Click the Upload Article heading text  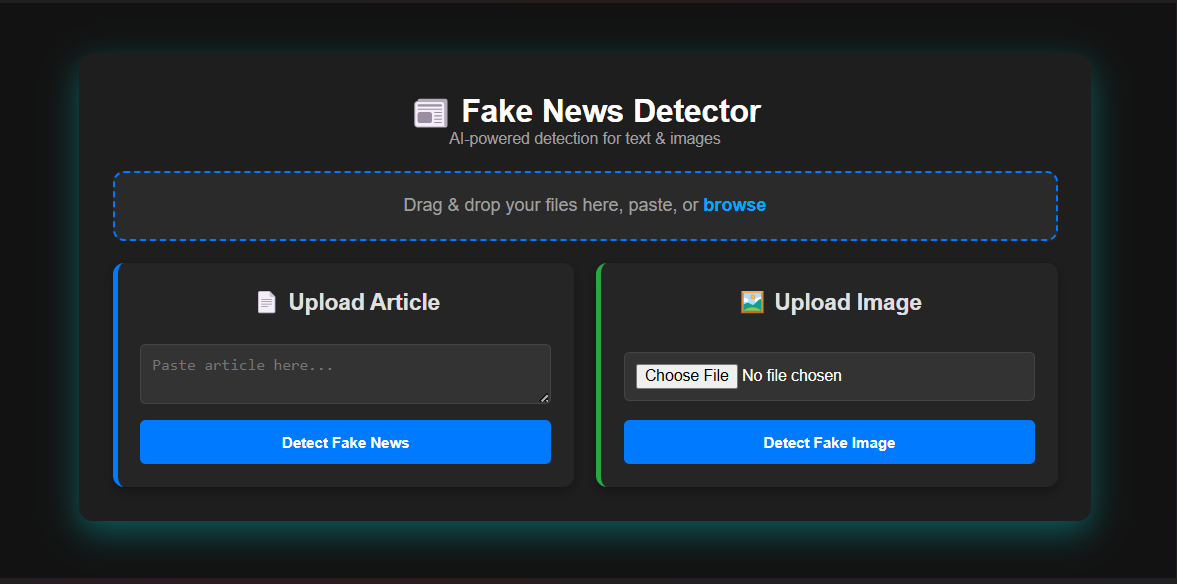364,303
